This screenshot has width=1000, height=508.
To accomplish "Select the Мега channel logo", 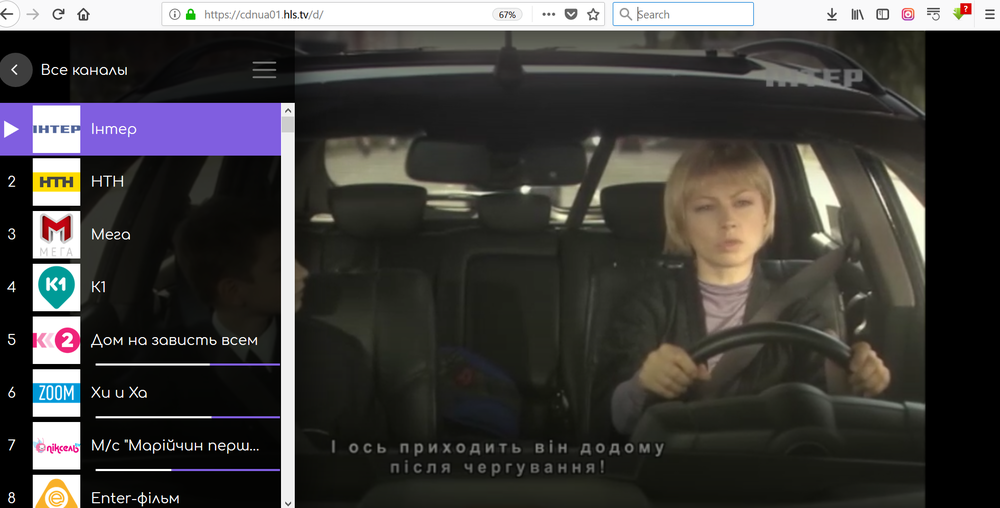I will point(56,234).
